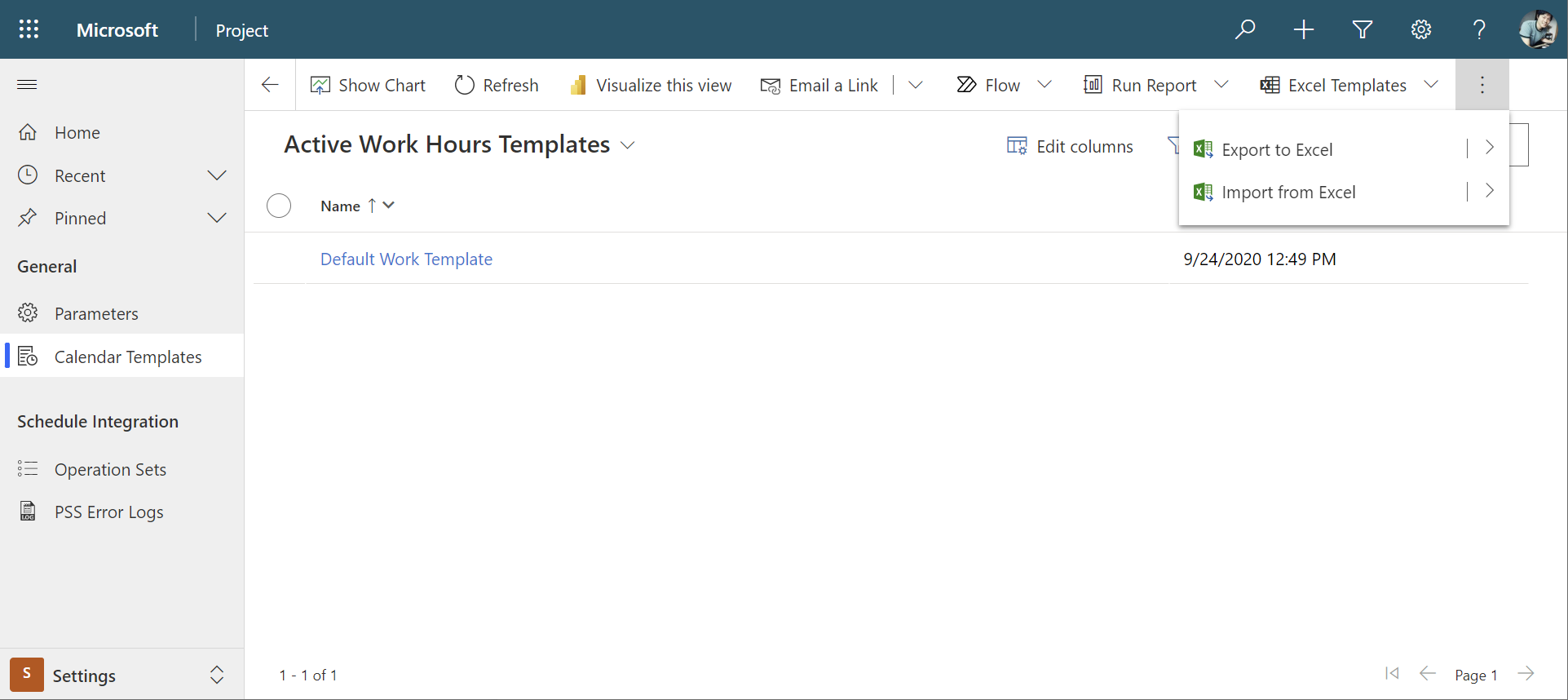
Task: Click the search magnifier icon
Action: tap(1245, 29)
